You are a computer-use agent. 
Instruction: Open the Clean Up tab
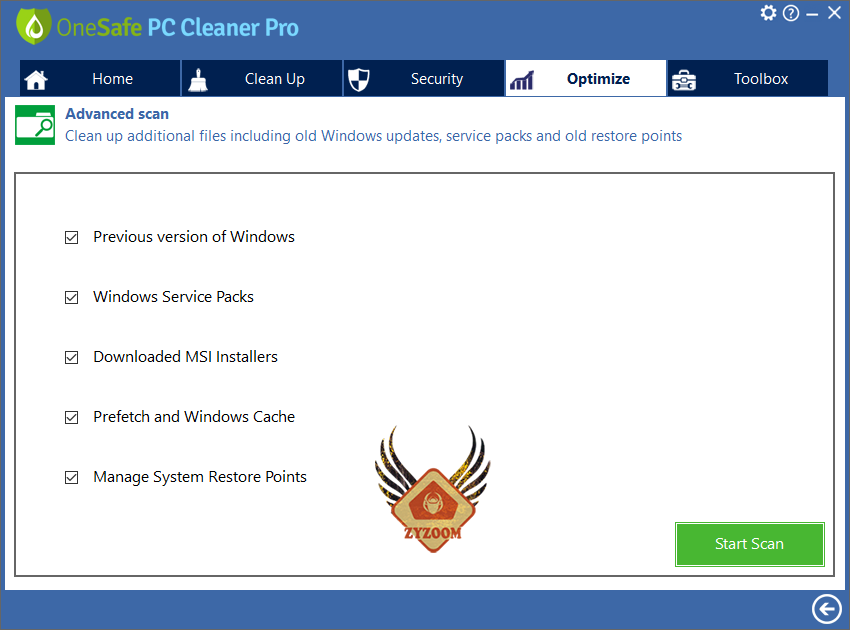click(262, 79)
